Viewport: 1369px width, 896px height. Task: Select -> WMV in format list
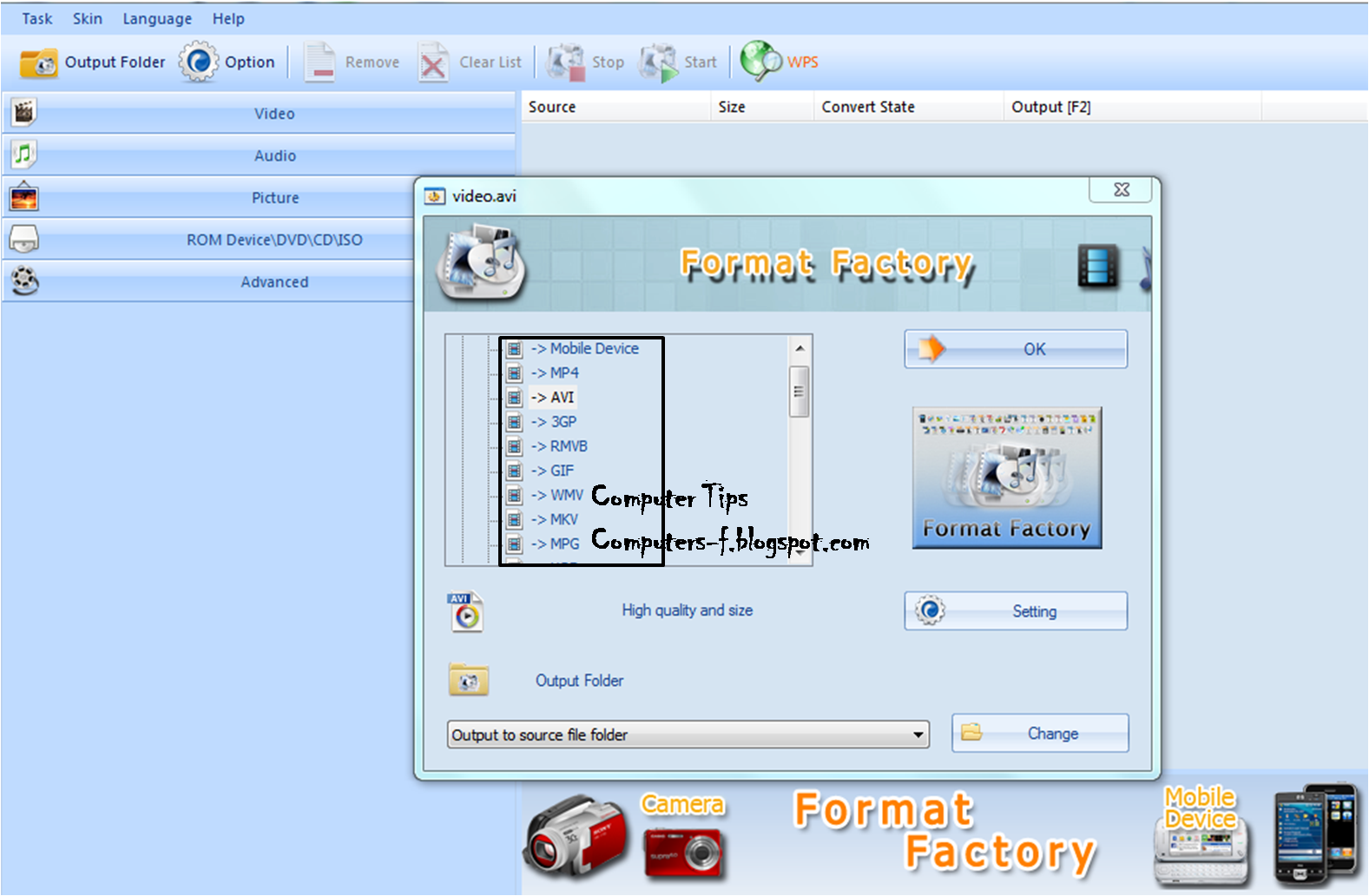pos(556,495)
